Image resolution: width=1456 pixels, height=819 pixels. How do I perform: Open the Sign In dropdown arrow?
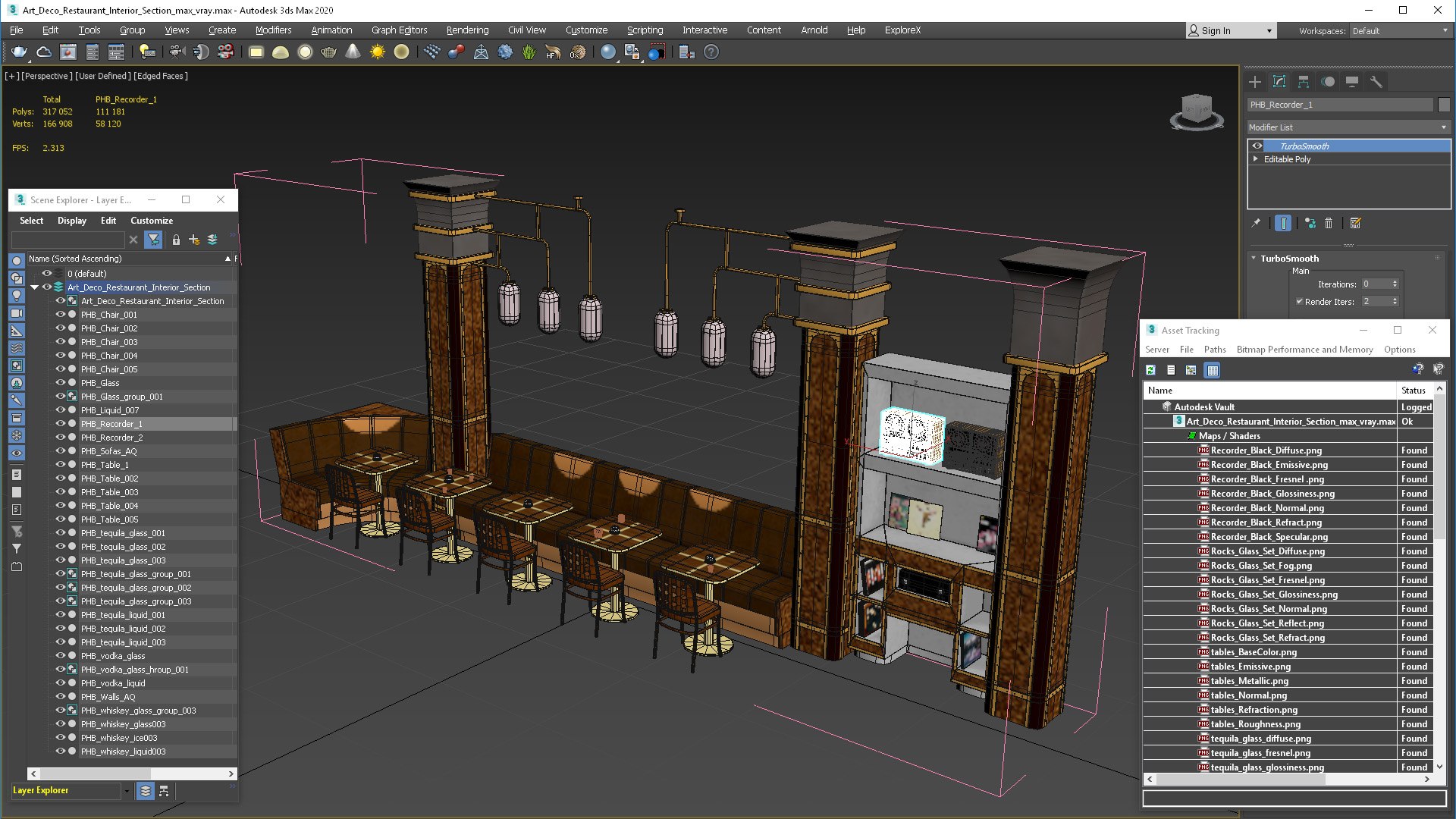(1269, 31)
